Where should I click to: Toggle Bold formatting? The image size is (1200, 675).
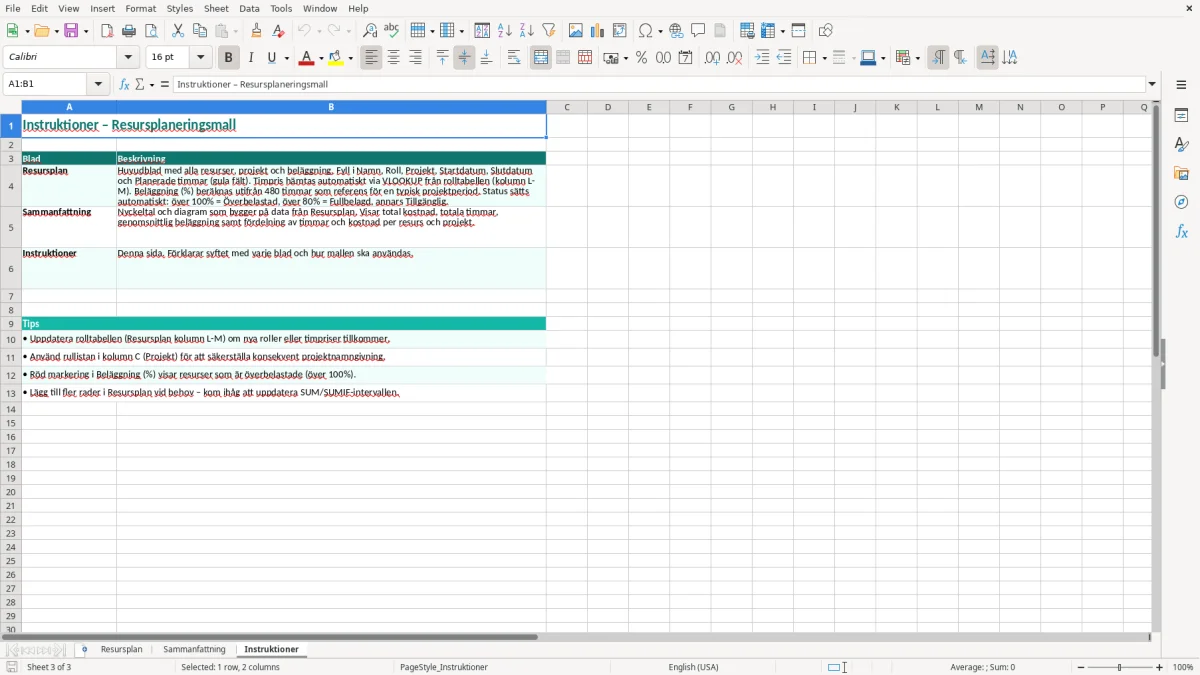coord(229,58)
